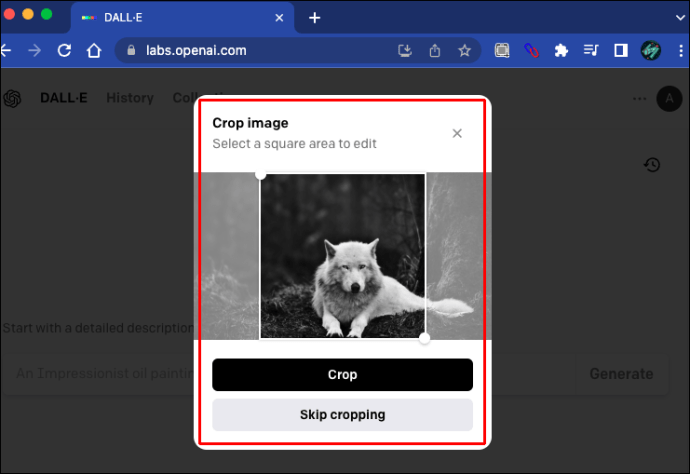Screen dimensions: 690x474
Task: Click the install app icon in address bar
Action: pyautogui.click(x=405, y=51)
